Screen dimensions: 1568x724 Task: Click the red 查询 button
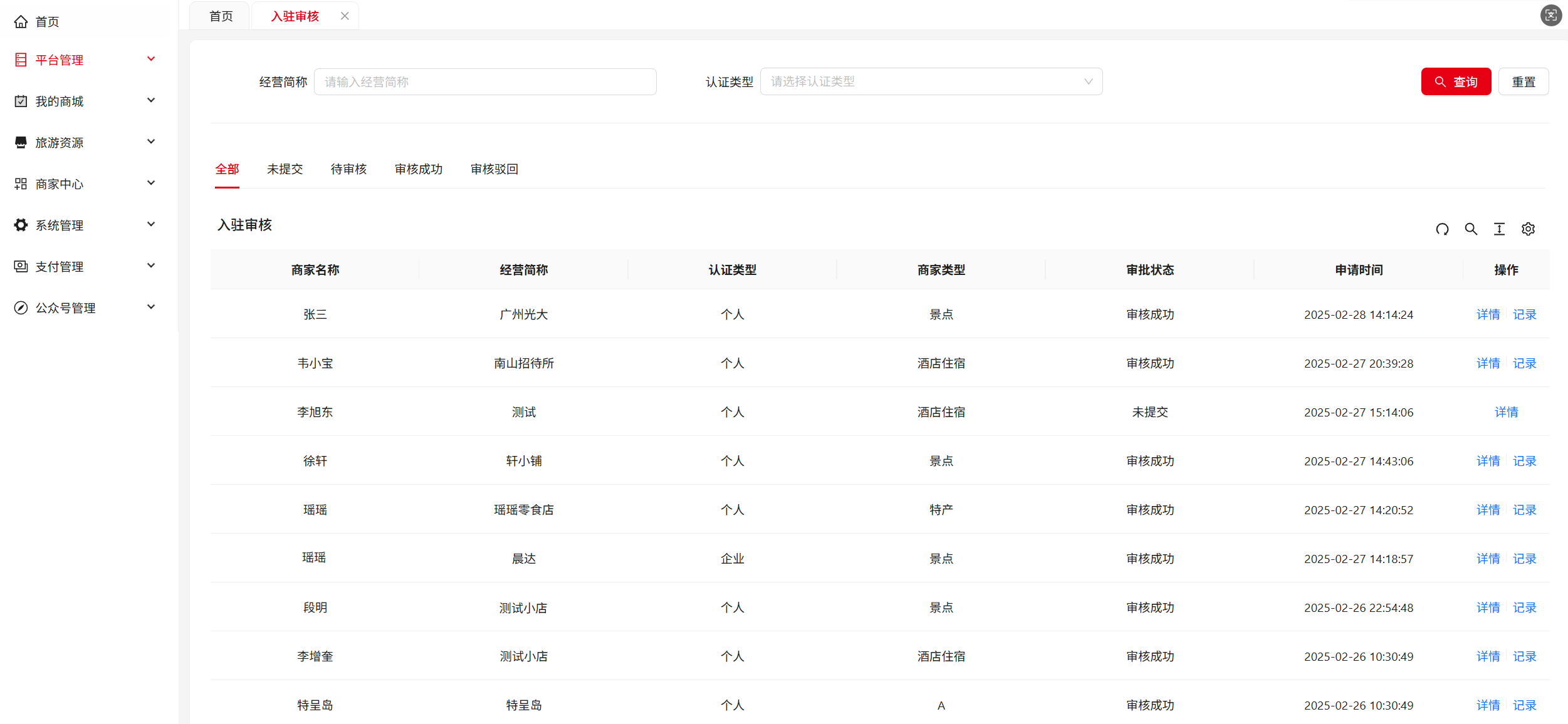pyautogui.click(x=1455, y=82)
